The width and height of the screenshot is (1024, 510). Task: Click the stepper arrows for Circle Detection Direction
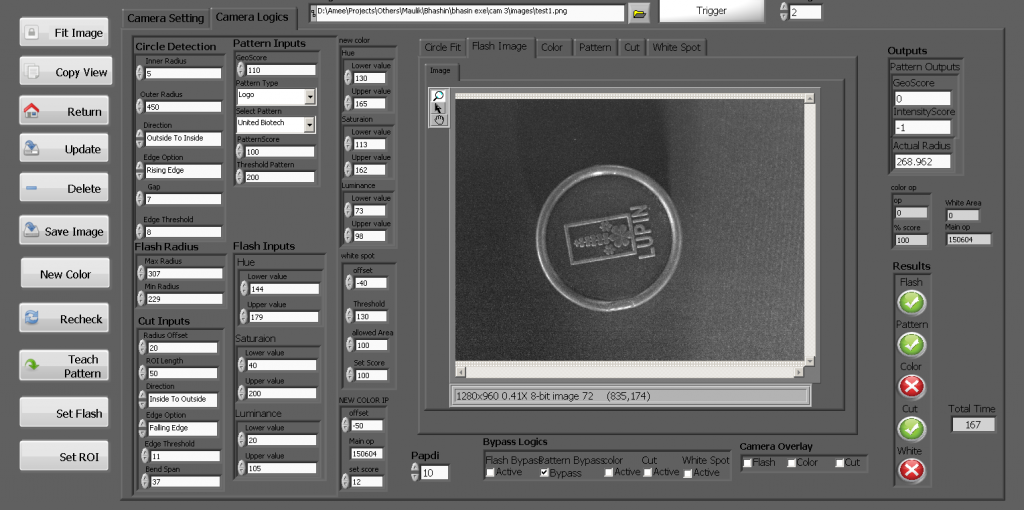(139, 138)
